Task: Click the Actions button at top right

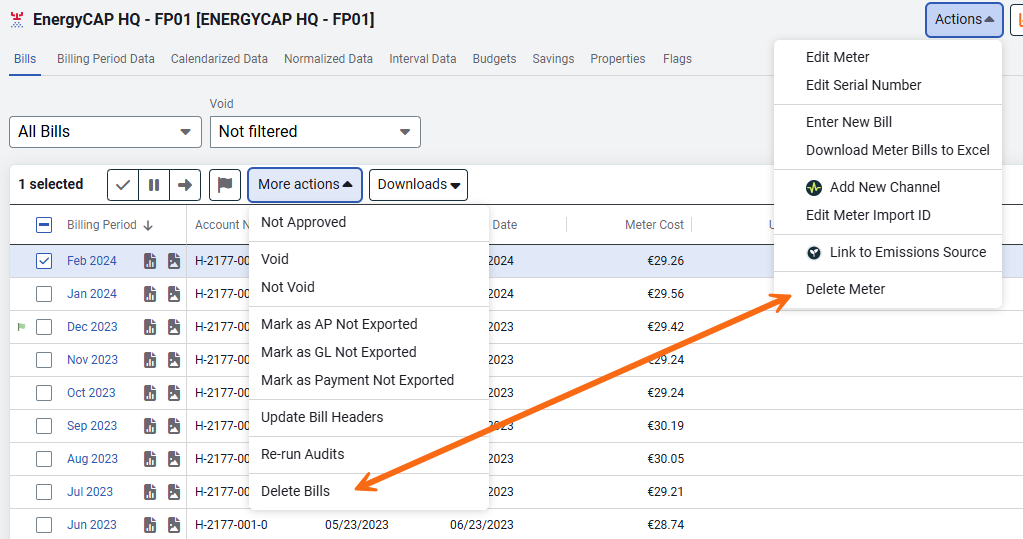Action: click(x=963, y=19)
